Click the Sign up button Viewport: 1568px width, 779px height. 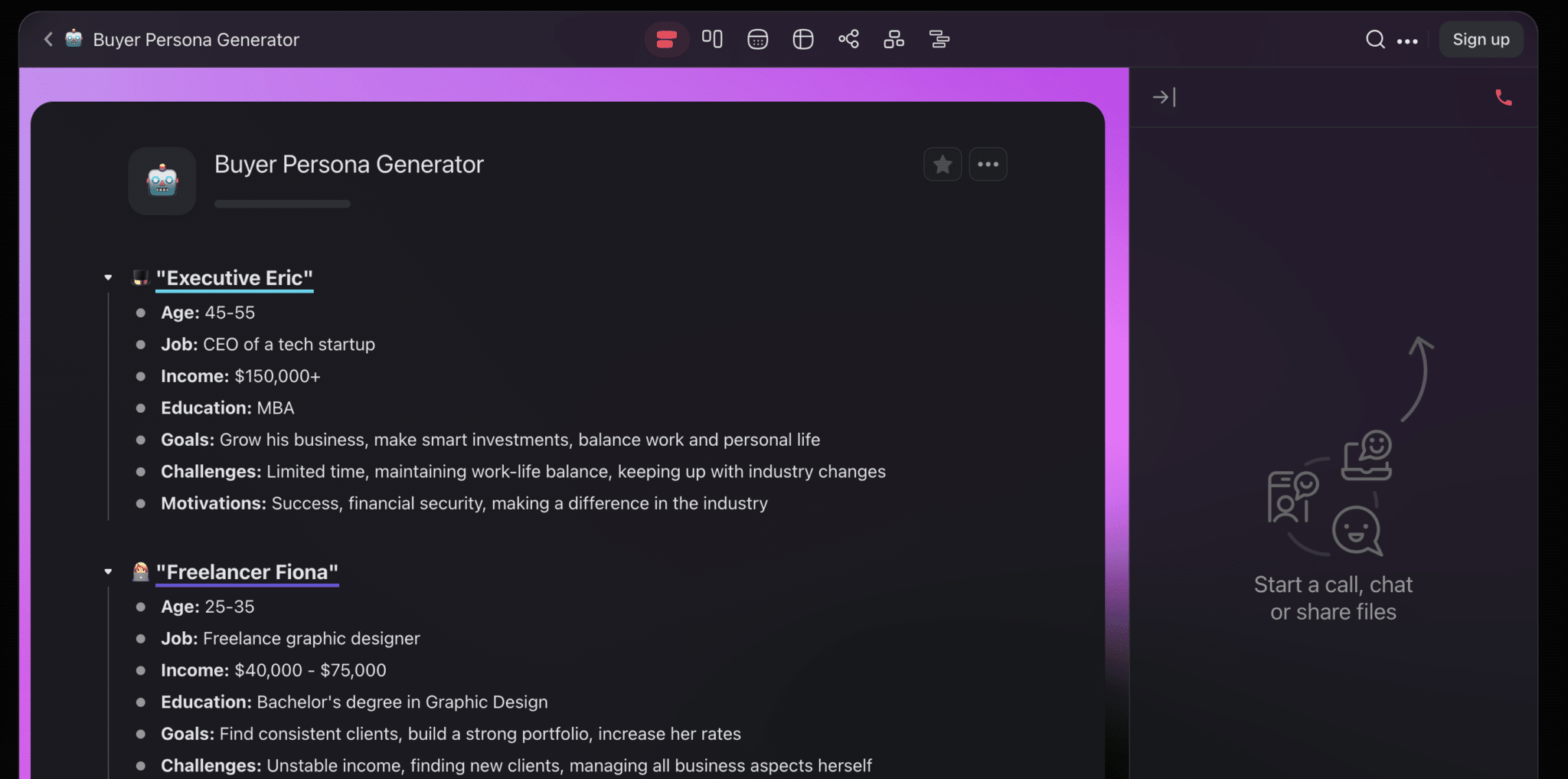click(1481, 40)
